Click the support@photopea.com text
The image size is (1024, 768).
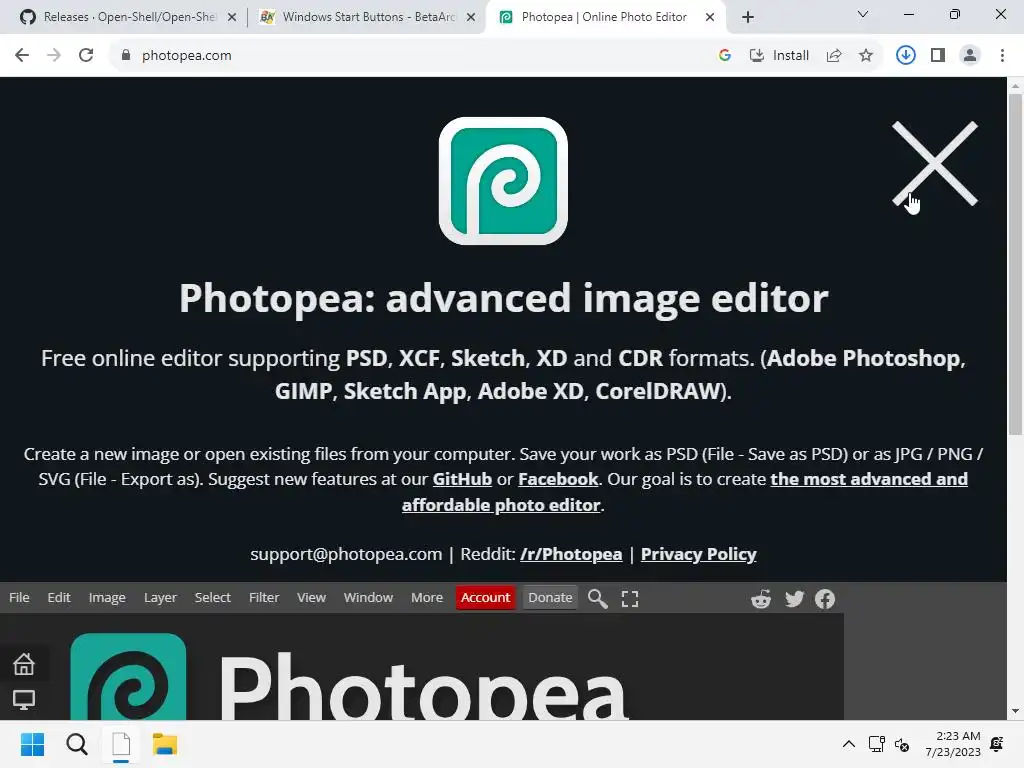click(346, 554)
